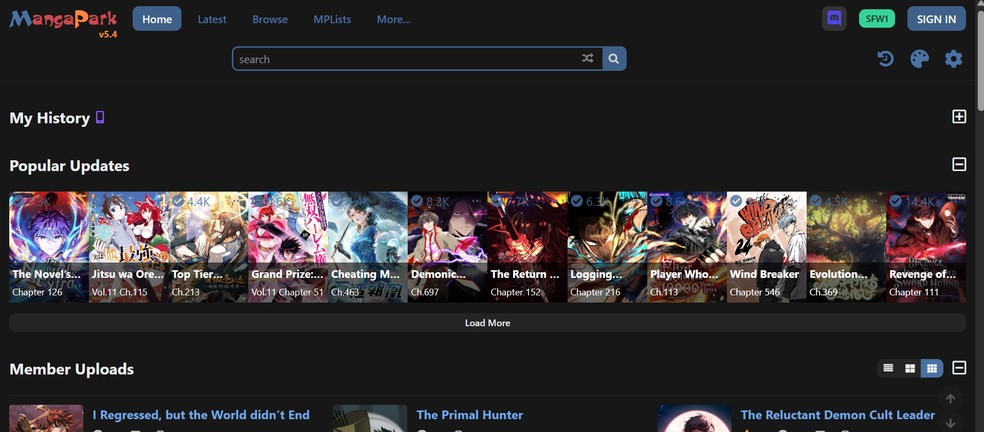Click check badge on Top Tier cover
984x432 pixels.
tap(178, 201)
